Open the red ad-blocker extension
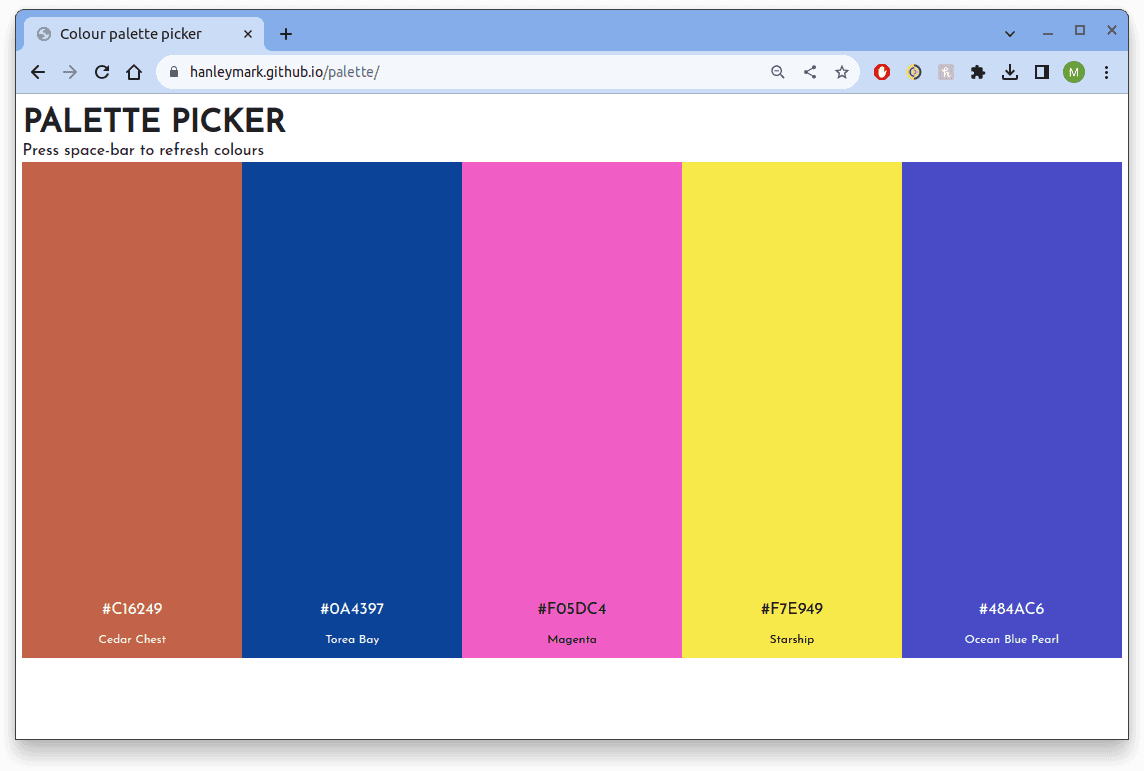1144x771 pixels. click(882, 71)
